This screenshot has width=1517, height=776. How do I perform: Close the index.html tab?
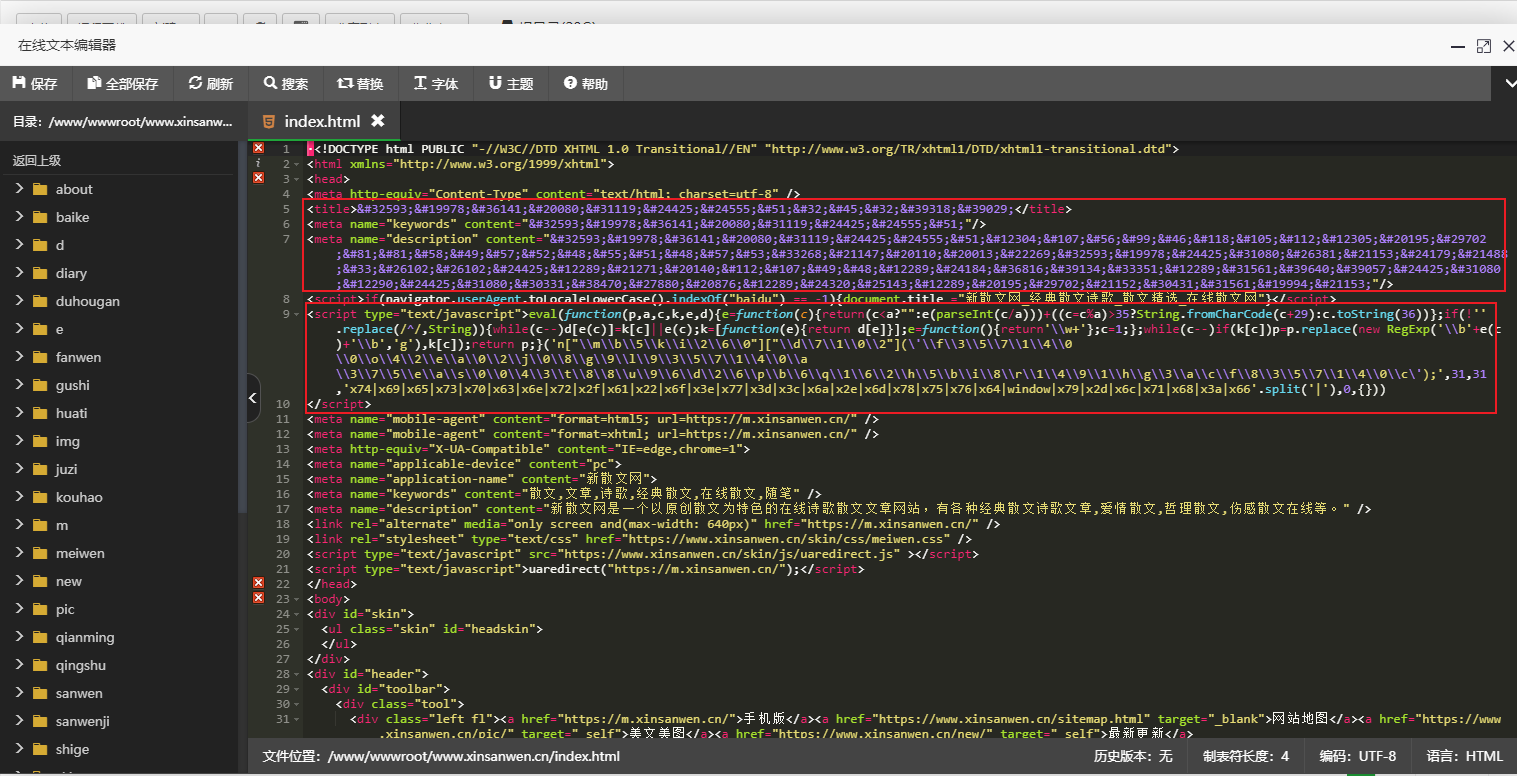tap(378, 121)
